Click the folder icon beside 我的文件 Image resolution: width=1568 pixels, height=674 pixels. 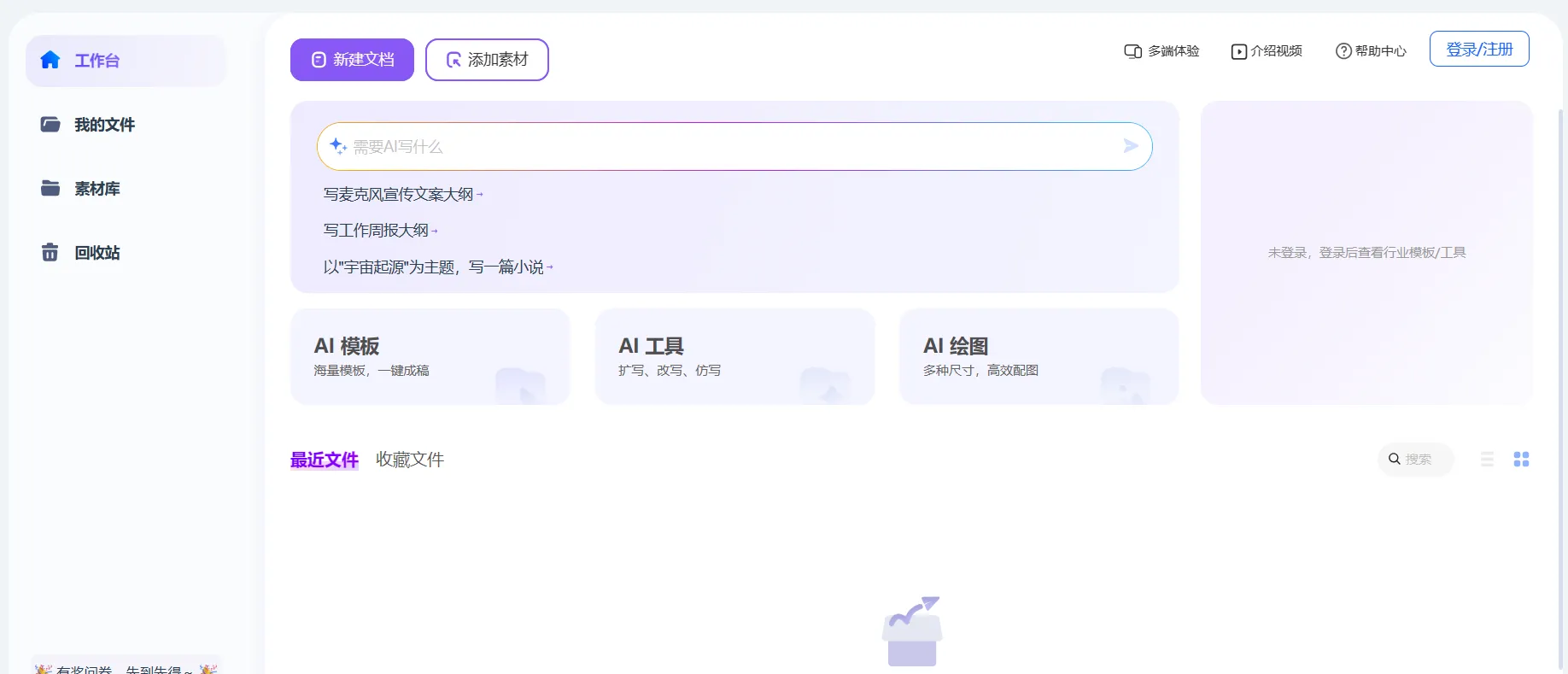pyautogui.click(x=50, y=125)
